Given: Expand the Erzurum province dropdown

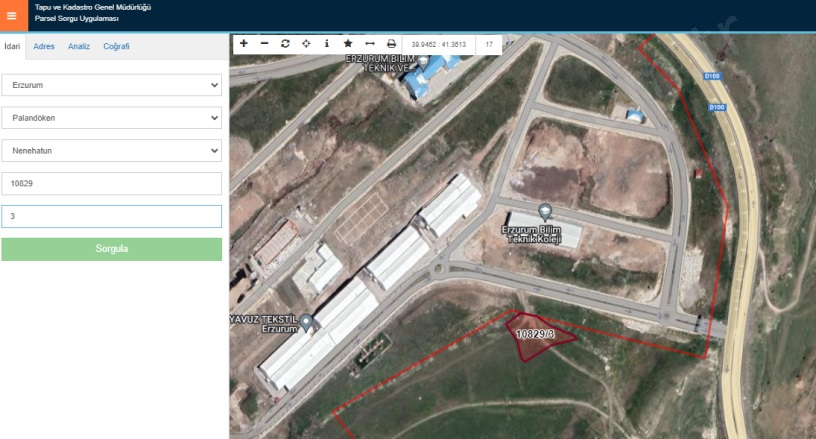Looking at the screenshot, I should 111,86.
